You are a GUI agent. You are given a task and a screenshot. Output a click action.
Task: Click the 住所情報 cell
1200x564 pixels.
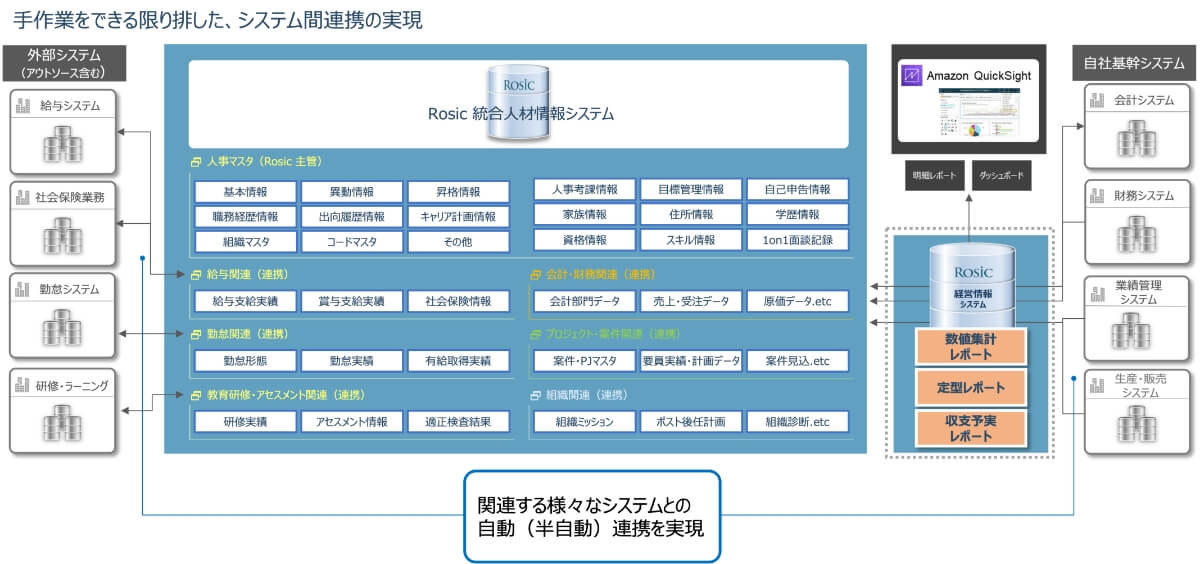[x=691, y=214]
